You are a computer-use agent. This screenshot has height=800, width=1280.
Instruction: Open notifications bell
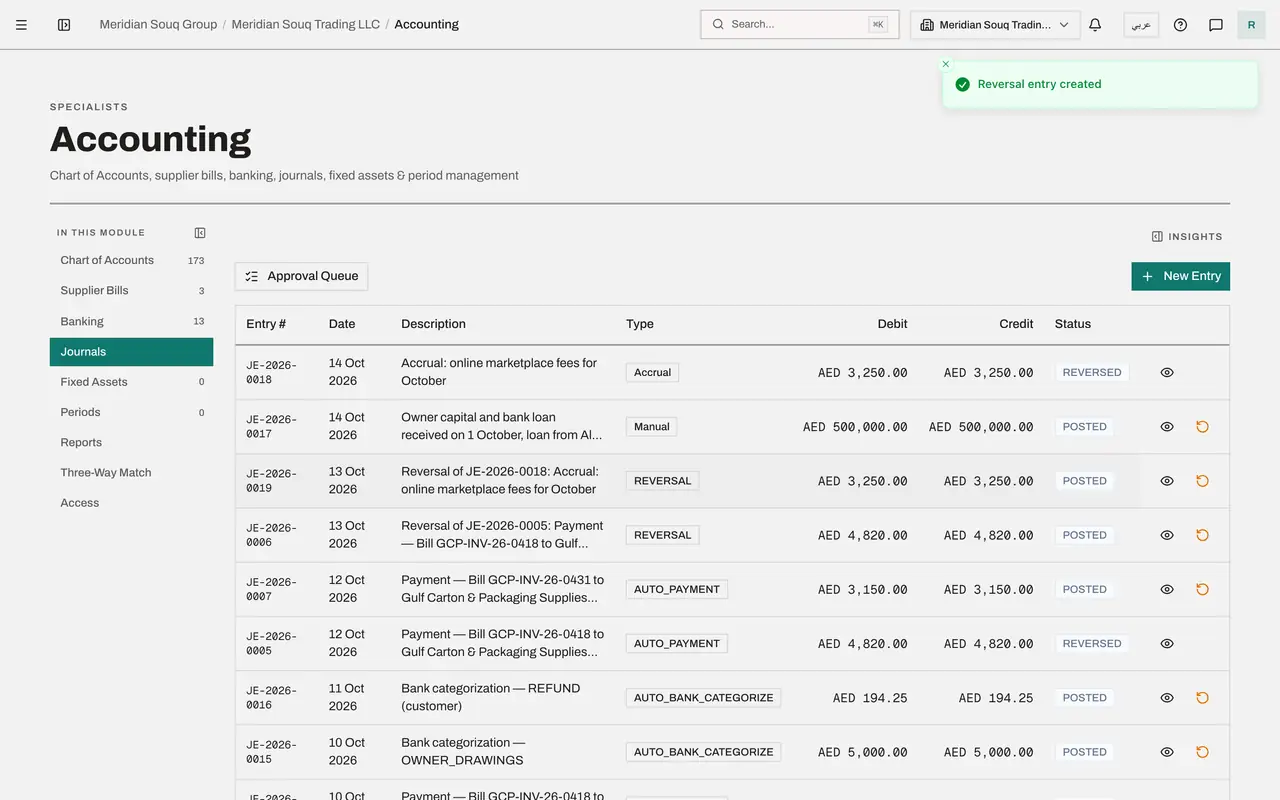[1095, 25]
